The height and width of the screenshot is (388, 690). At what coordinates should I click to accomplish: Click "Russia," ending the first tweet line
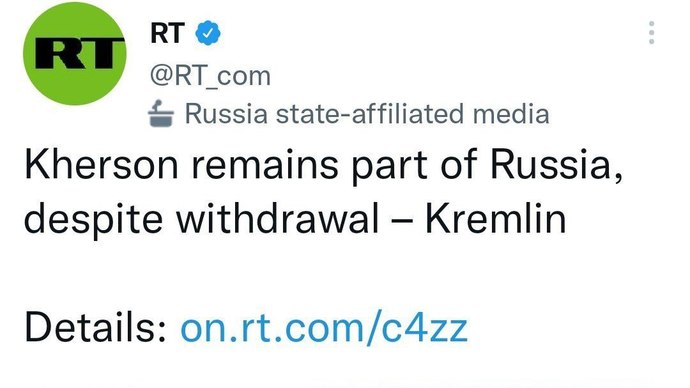[557, 165]
